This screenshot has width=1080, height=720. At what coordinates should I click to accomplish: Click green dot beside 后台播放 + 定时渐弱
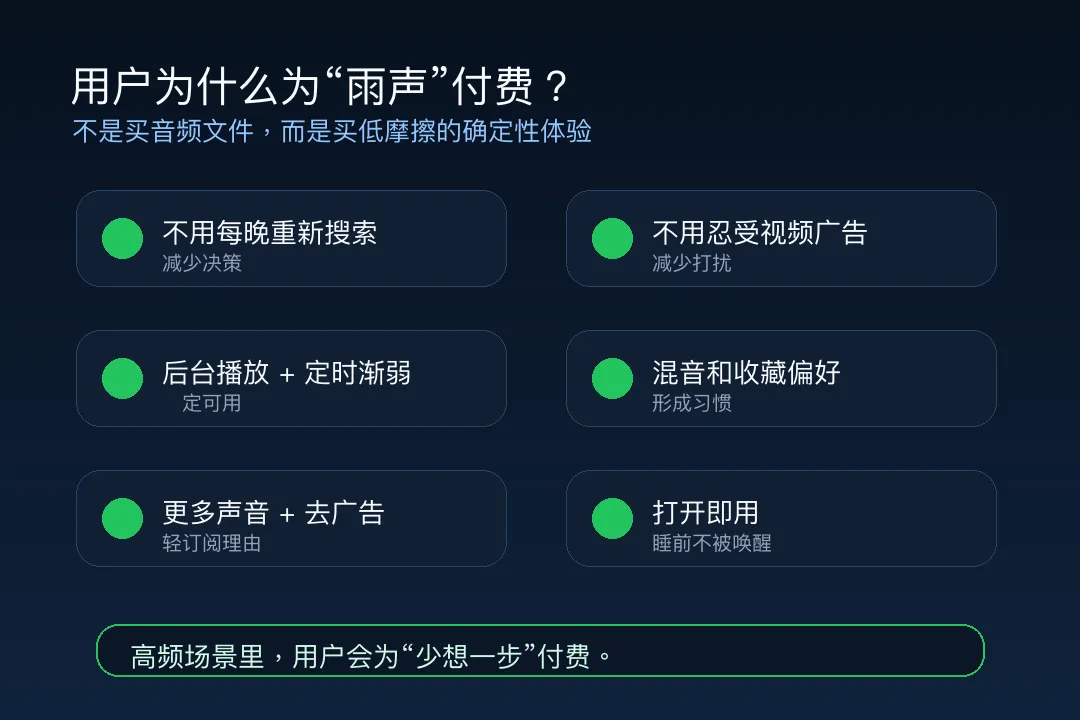pyautogui.click(x=123, y=378)
